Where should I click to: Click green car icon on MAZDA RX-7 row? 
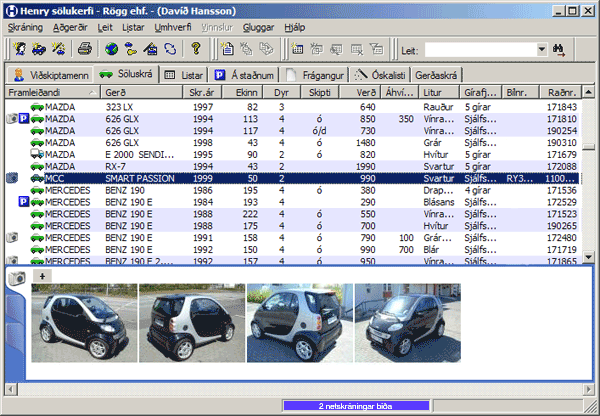pos(37,166)
